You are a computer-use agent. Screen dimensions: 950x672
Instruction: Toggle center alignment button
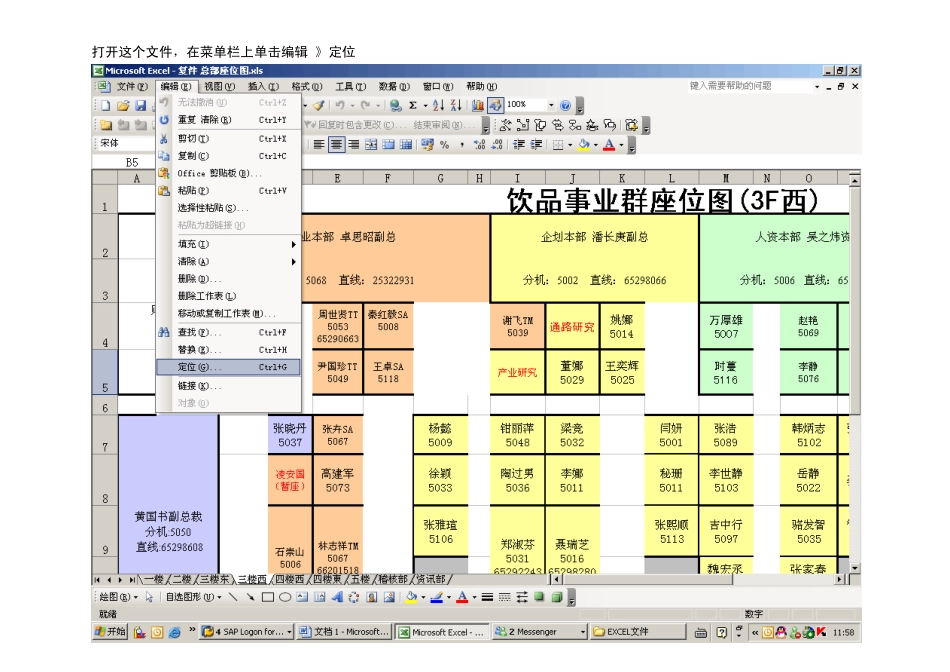pyautogui.click(x=336, y=145)
